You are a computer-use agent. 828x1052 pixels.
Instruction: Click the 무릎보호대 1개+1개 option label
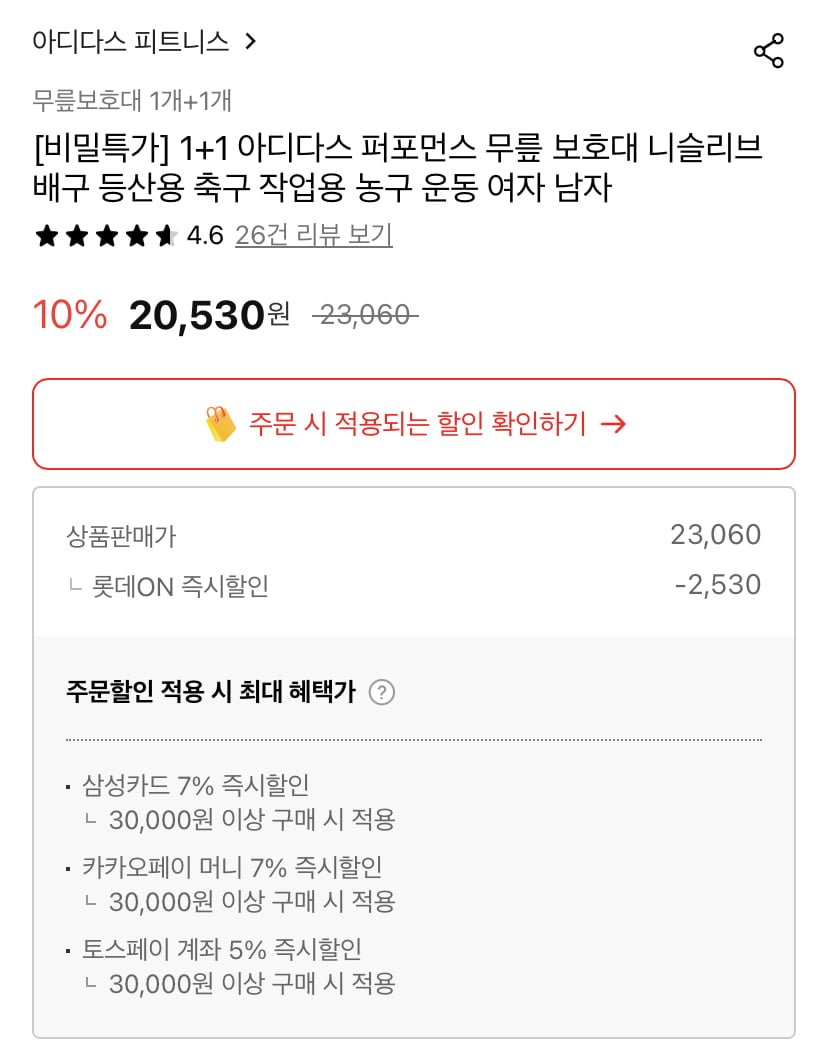click(x=132, y=101)
